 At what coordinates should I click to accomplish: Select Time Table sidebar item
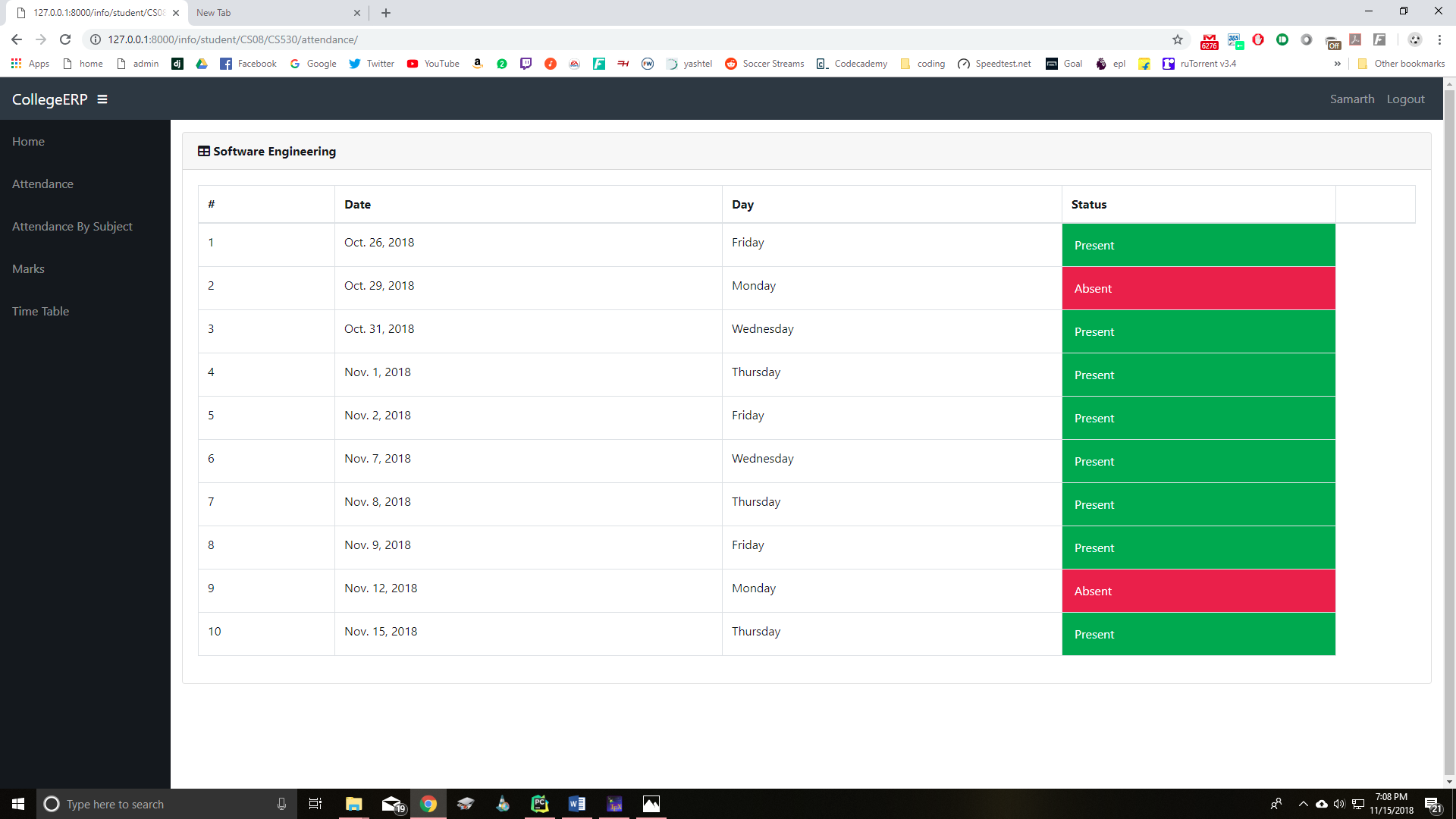(x=40, y=312)
